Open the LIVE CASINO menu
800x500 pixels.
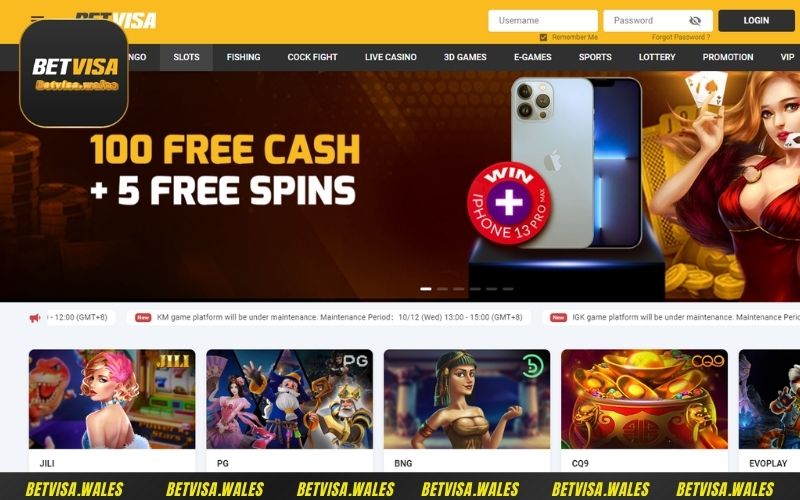coord(391,57)
